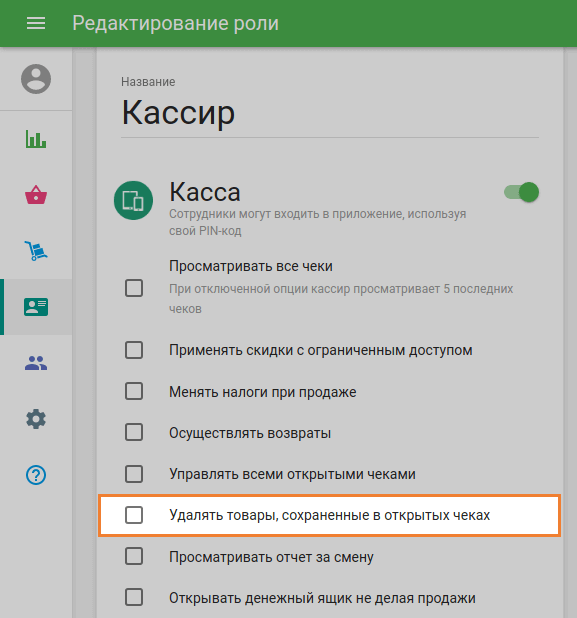Check the Просматривать все чеки checkbox
This screenshot has width=577, height=618.
(x=134, y=288)
